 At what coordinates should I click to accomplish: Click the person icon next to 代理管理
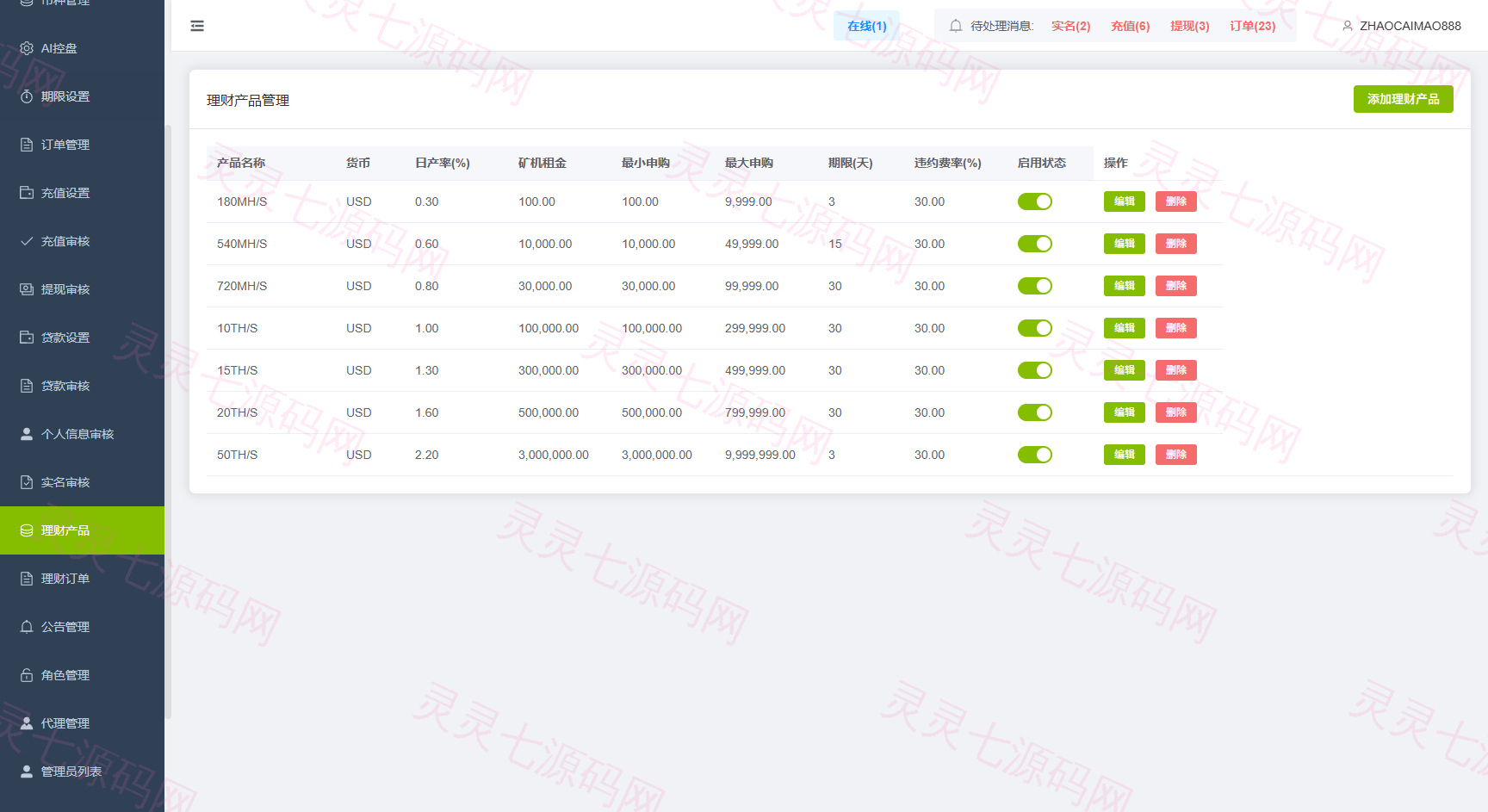27,723
